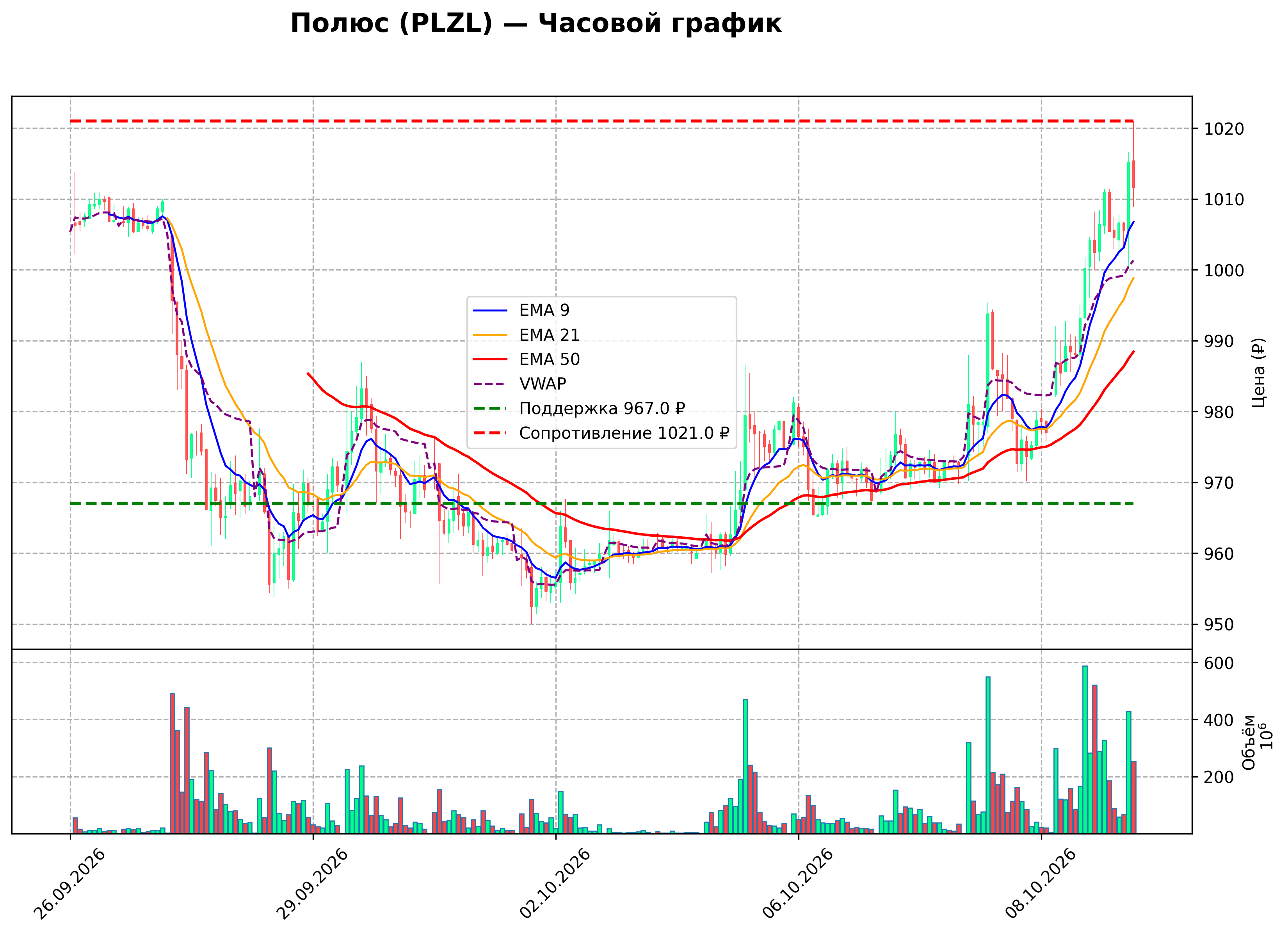Viewport: 1288px width, 934px height.
Task: Click the 1000 price axis tick label
Action: [1224, 271]
